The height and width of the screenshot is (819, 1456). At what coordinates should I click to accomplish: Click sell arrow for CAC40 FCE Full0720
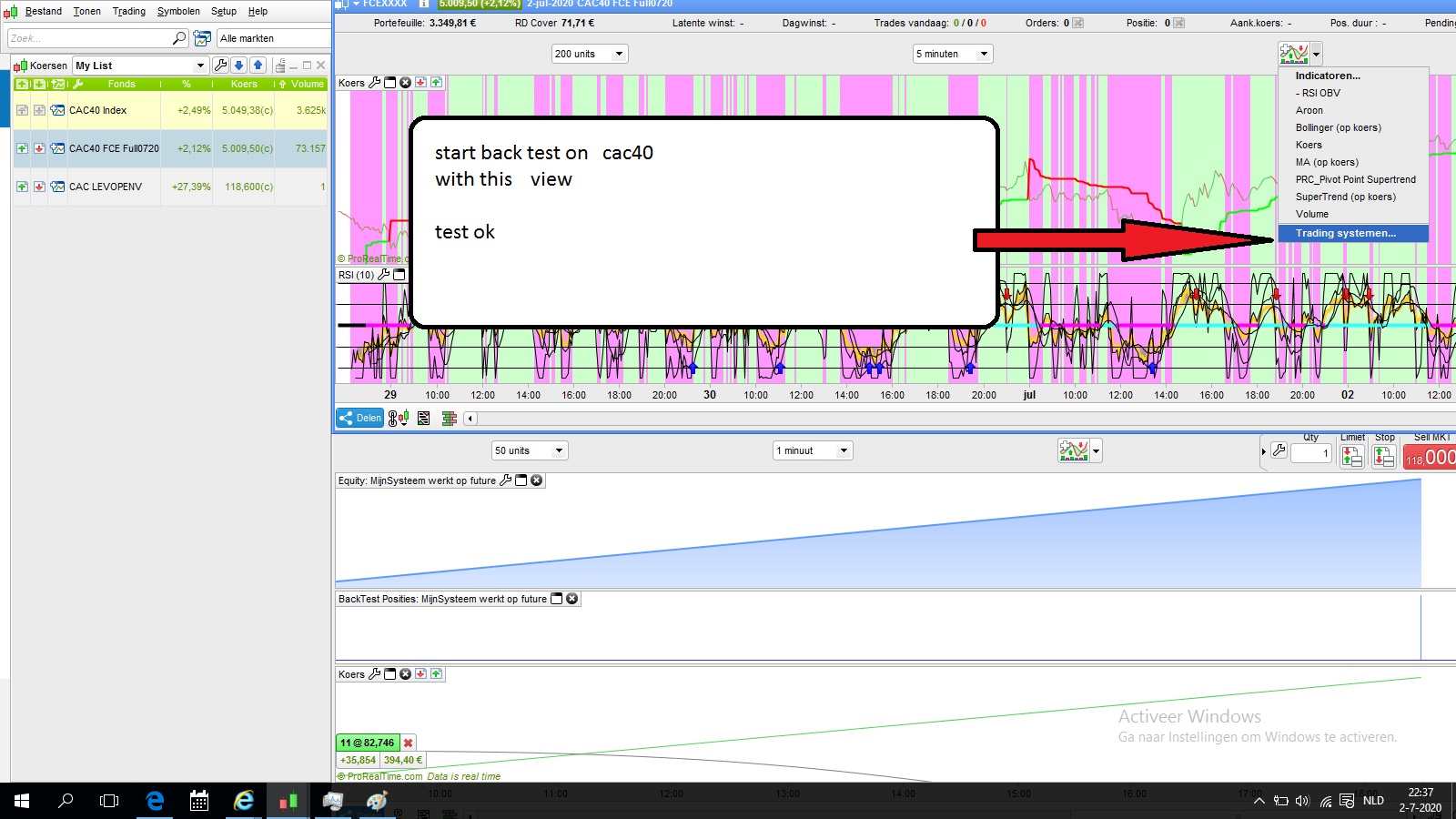[39, 148]
